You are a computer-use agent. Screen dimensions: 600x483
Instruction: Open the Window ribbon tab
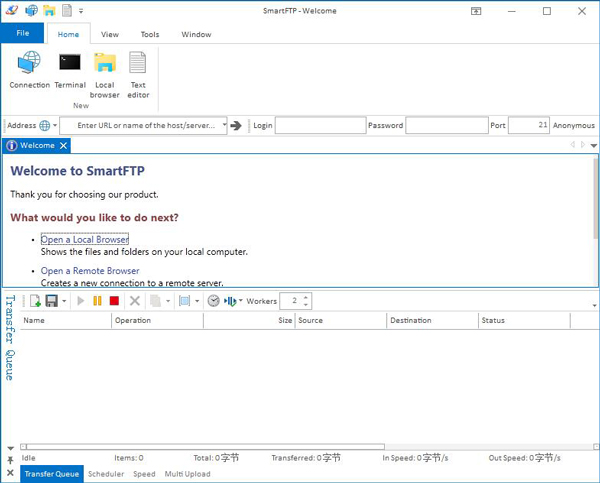tap(196, 34)
